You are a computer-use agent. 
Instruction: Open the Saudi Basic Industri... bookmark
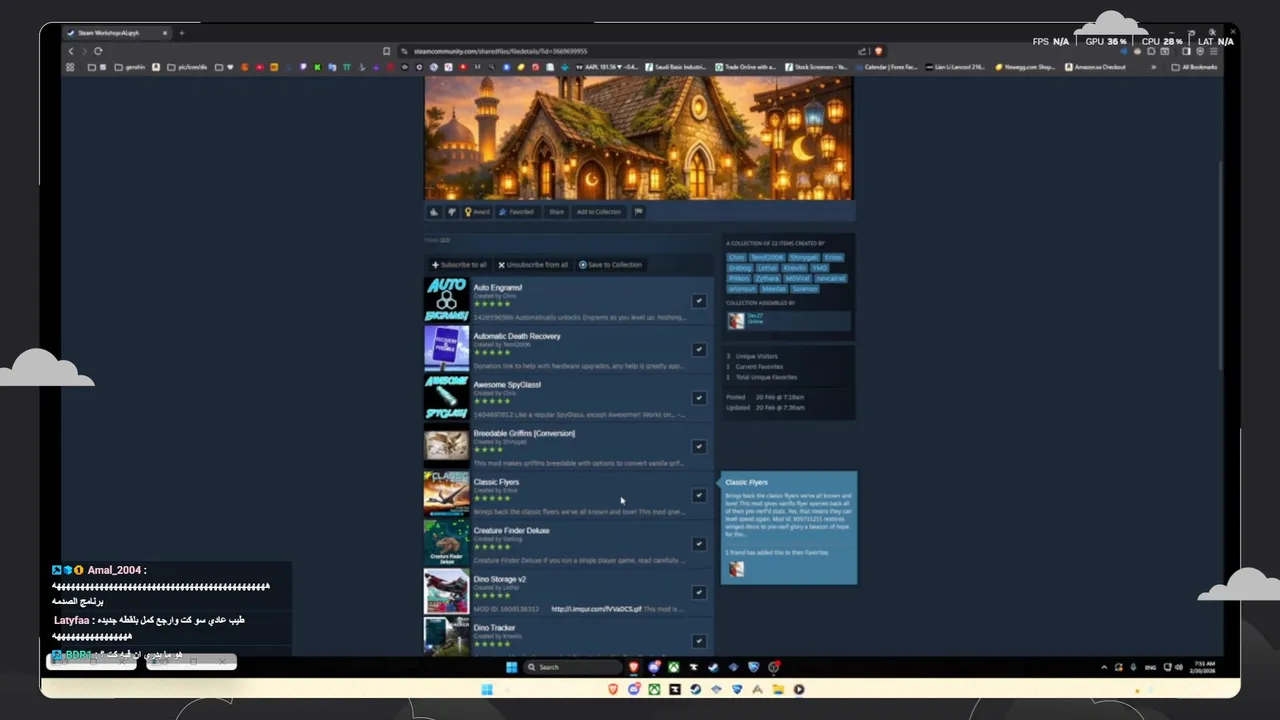pyautogui.click(x=675, y=67)
